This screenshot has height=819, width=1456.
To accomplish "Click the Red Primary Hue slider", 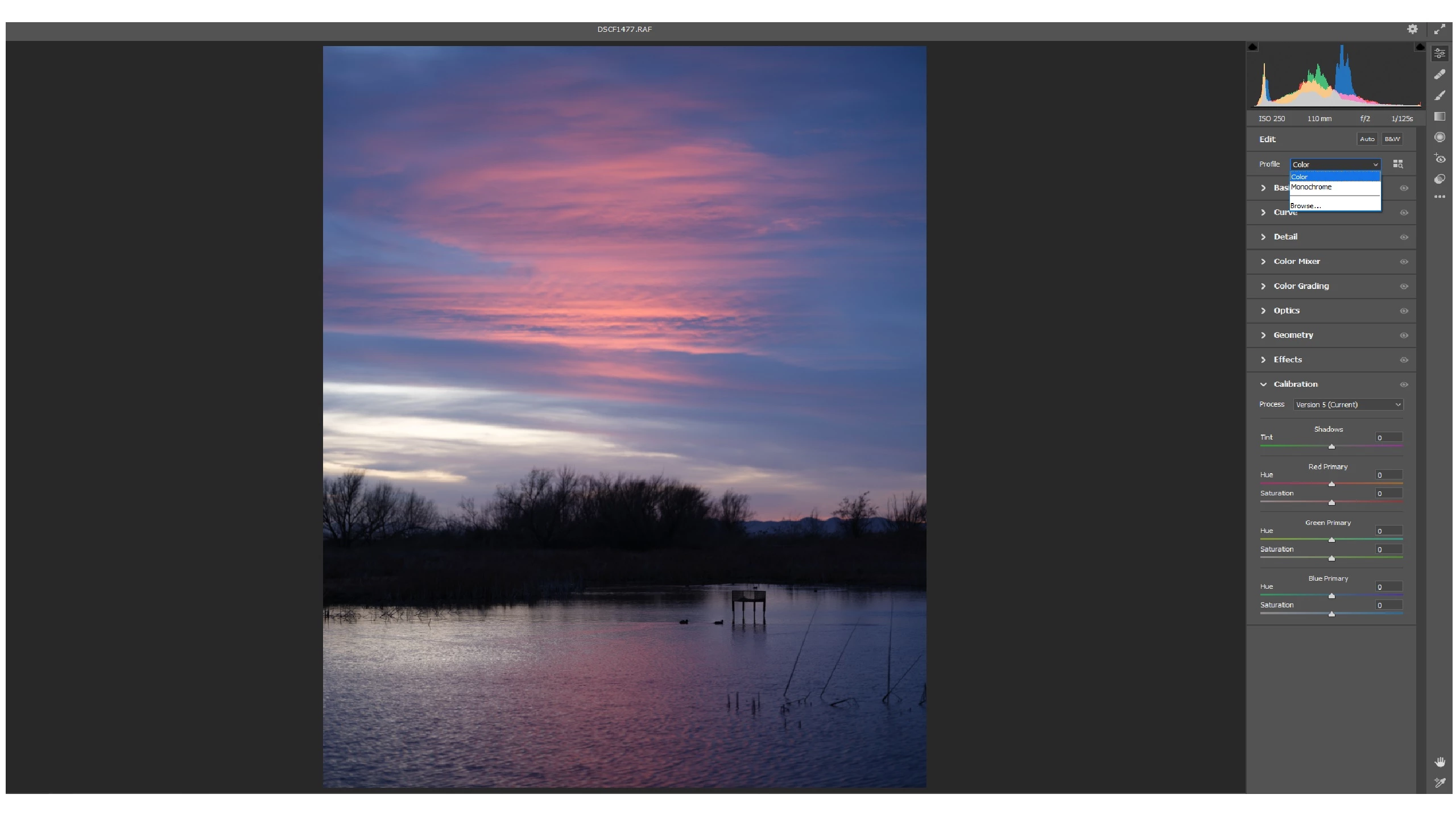I will 1331,484.
